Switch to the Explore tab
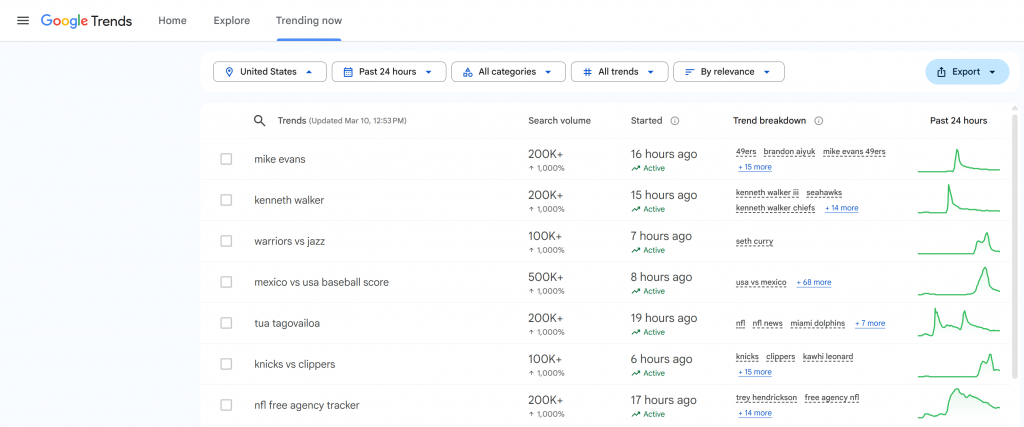Image resolution: width=1024 pixels, height=427 pixels. coord(231,21)
